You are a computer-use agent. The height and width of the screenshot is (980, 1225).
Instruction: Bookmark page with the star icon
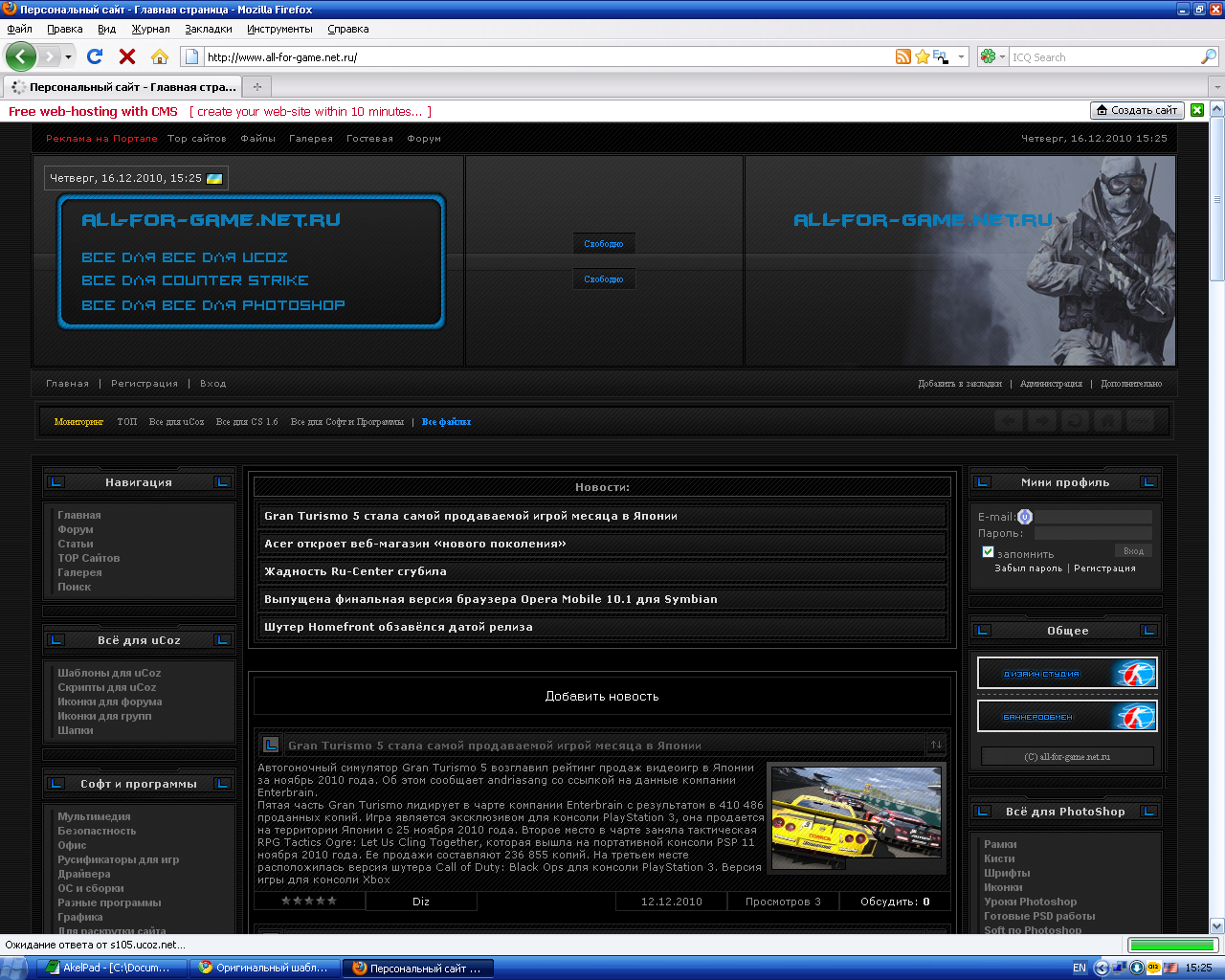coord(923,56)
